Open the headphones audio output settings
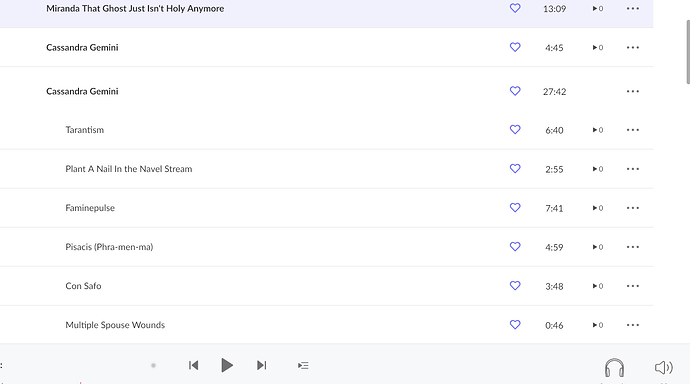 pos(614,368)
